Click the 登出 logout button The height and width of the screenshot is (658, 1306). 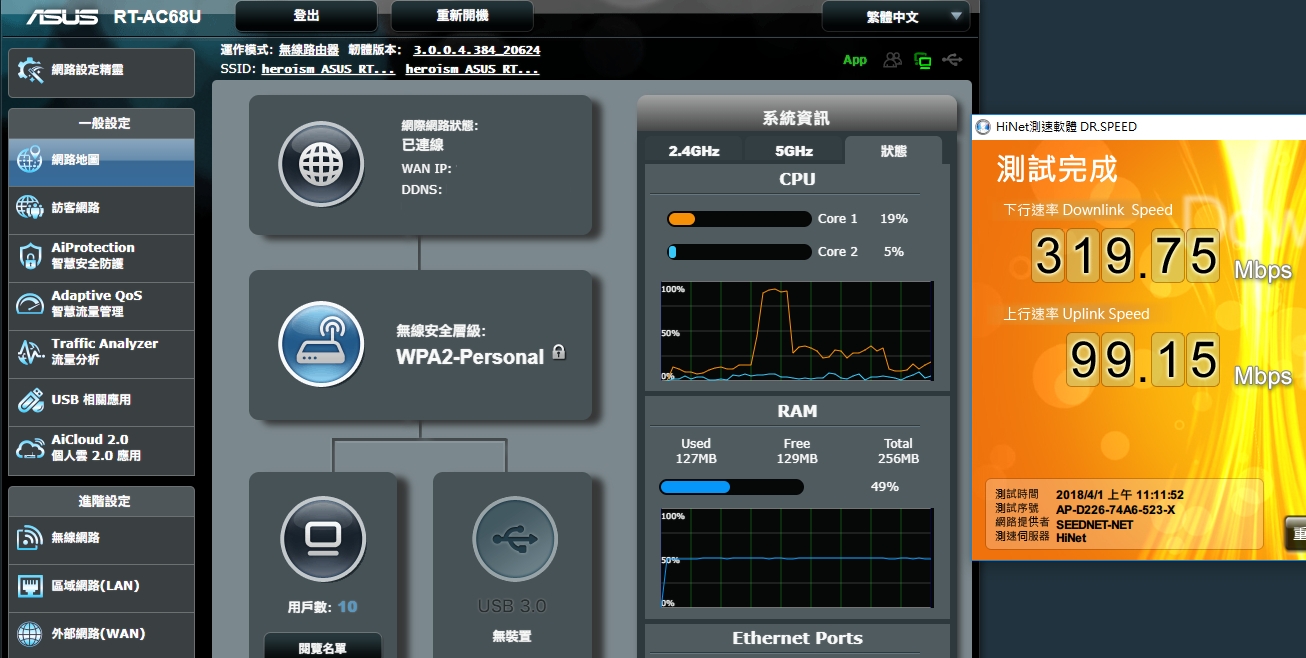[x=307, y=16]
